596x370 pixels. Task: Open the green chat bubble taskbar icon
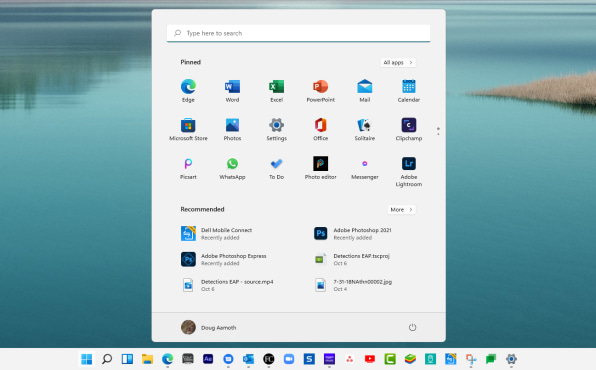point(491,359)
